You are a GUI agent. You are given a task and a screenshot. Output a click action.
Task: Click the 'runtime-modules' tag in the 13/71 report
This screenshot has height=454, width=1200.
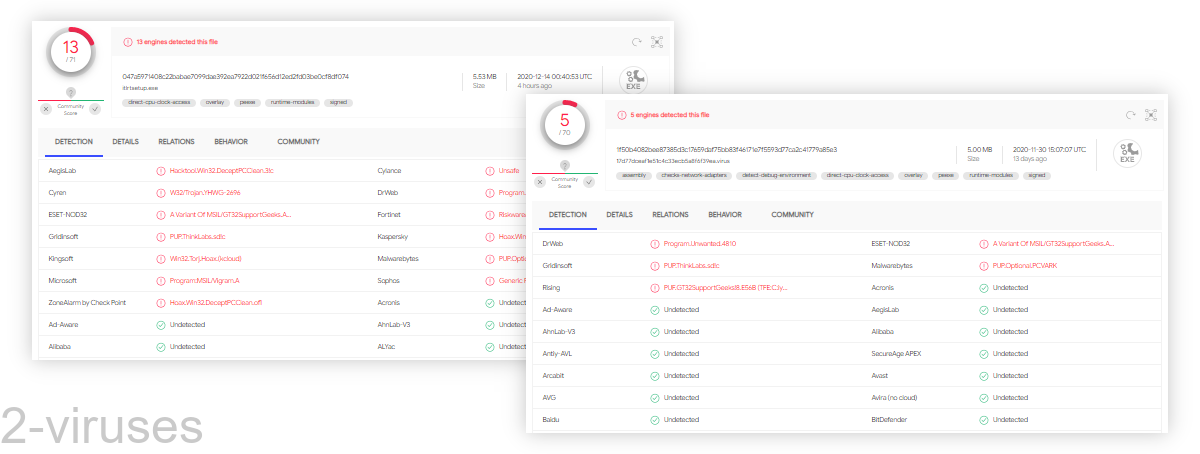tap(293, 102)
